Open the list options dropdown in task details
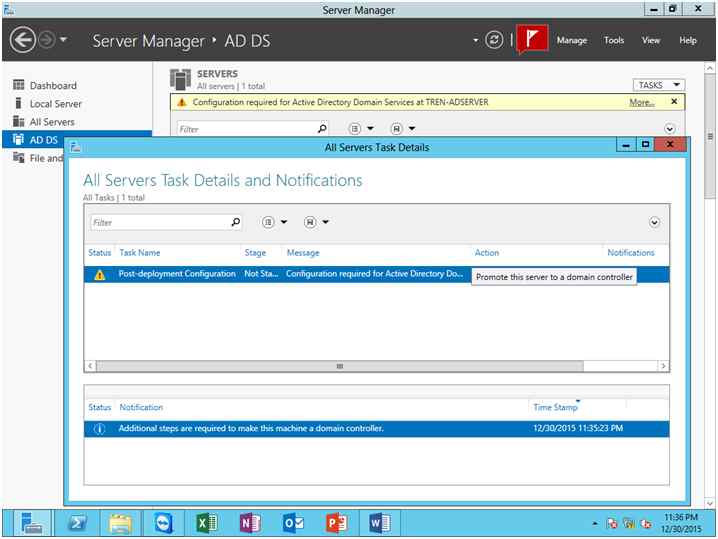Viewport: 718px width, 539px height. tap(274, 222)
